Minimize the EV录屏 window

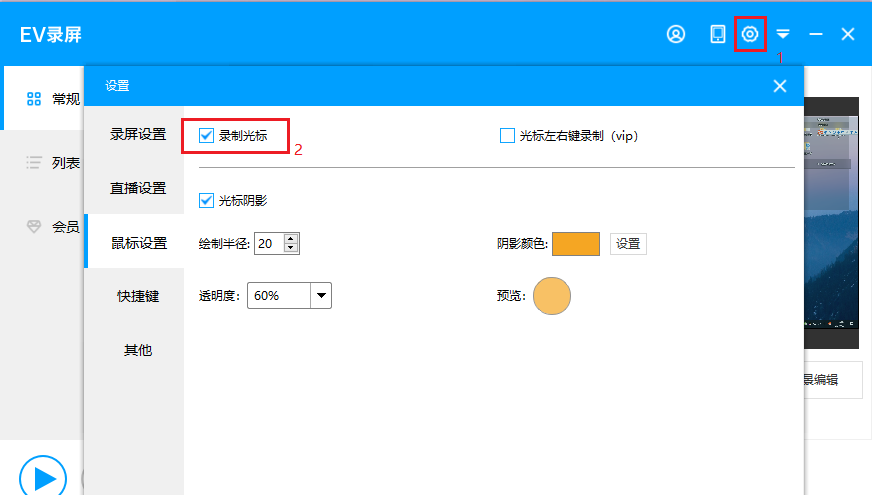pos(816,34)
